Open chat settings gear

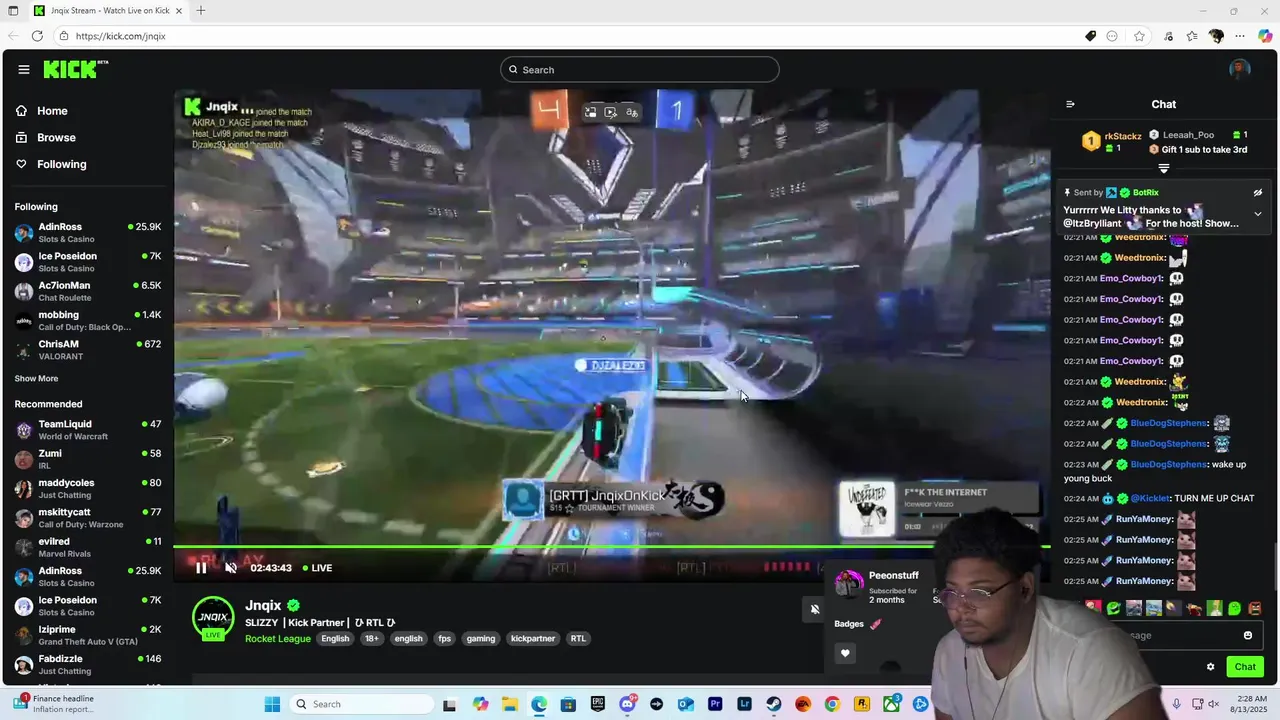[x=1210, y=667]
